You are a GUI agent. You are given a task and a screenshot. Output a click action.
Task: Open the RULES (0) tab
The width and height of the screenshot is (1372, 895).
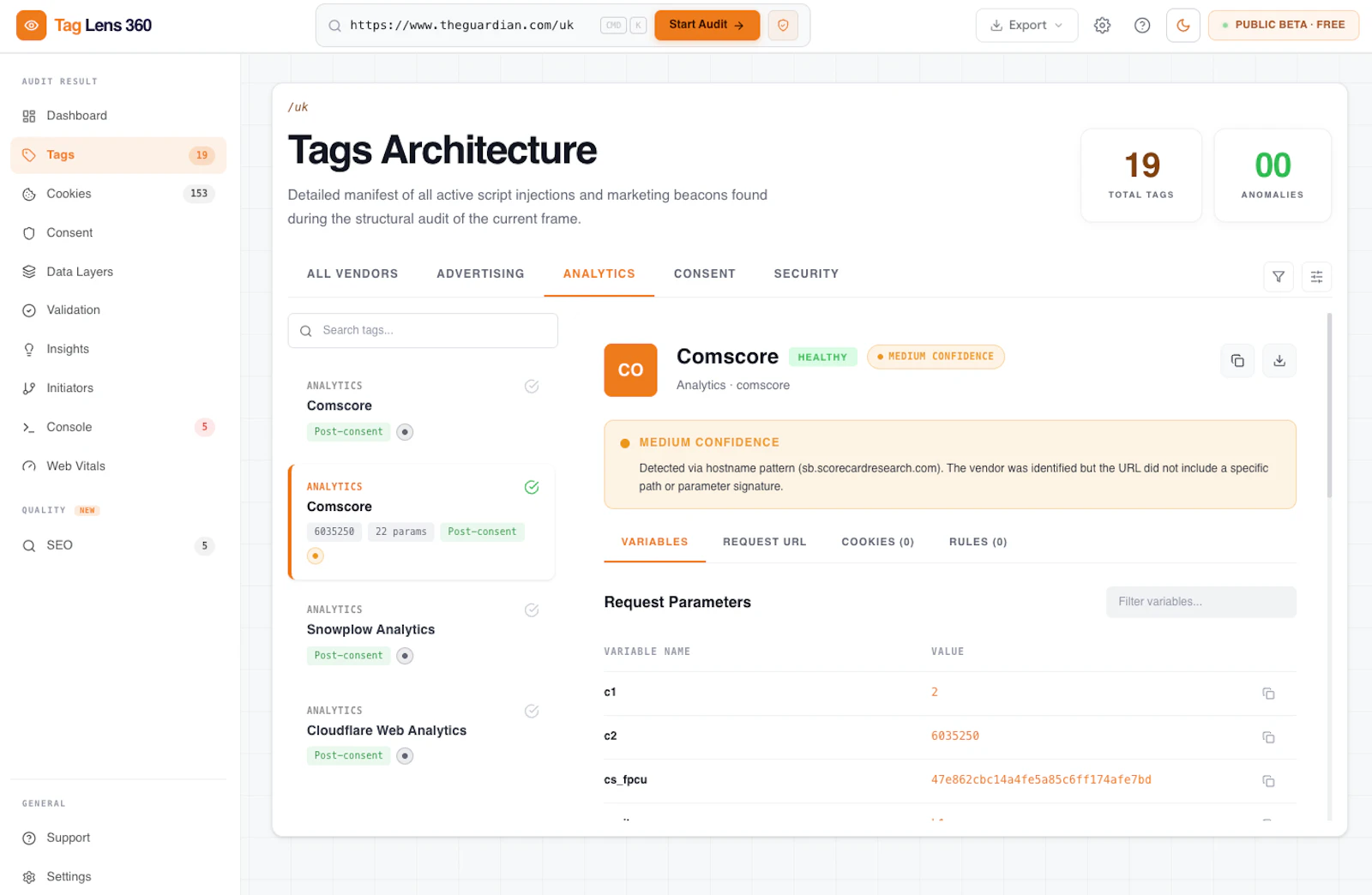pyautogui.click(x=978, y=543)
